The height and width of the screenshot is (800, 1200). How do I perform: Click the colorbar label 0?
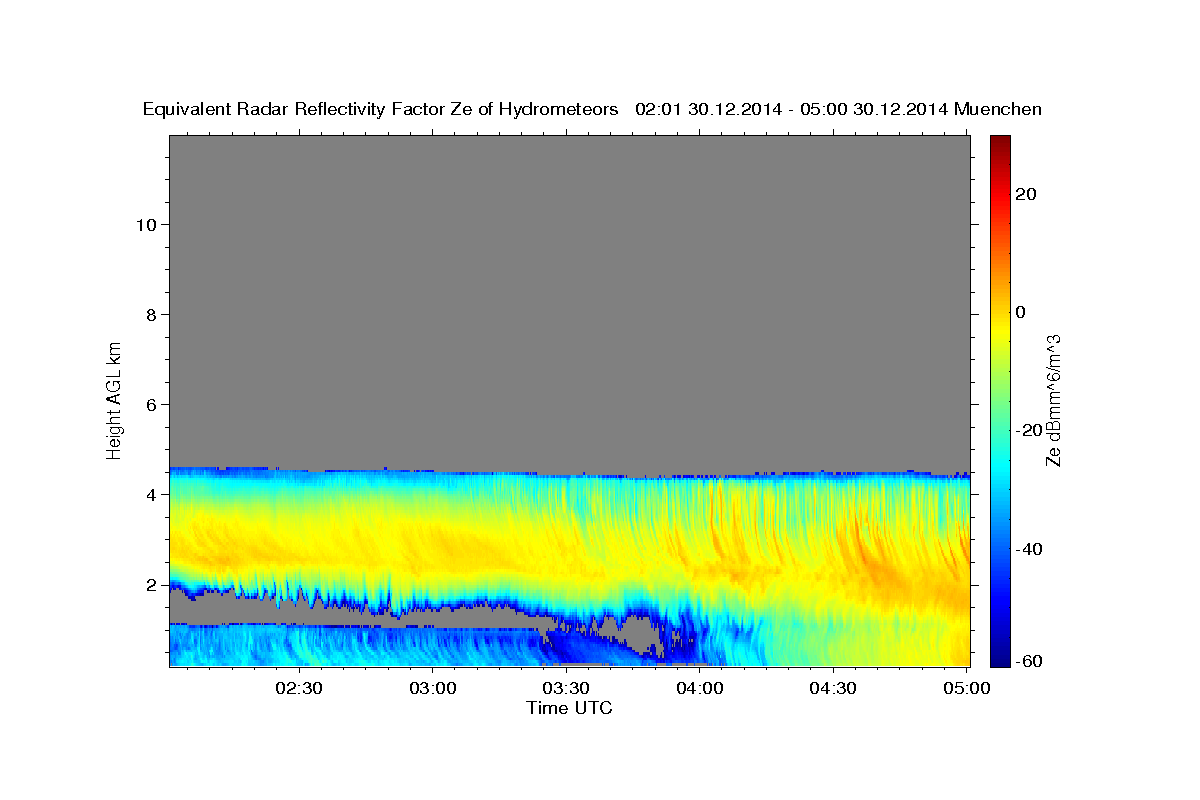click(x=1020, y=312)
